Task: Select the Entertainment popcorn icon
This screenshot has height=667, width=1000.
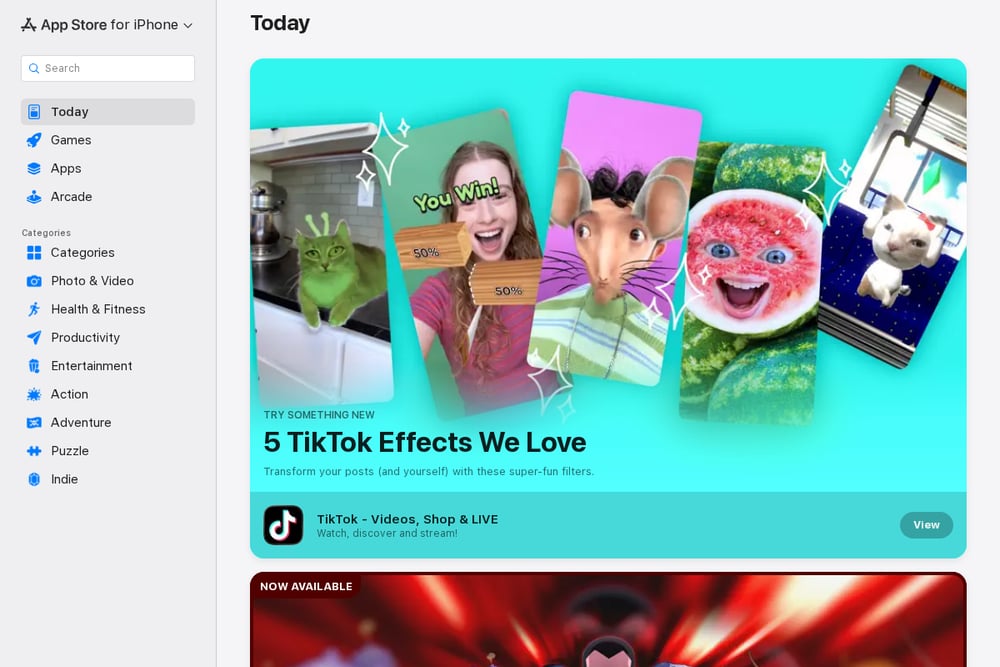Action: coord(34,366)
